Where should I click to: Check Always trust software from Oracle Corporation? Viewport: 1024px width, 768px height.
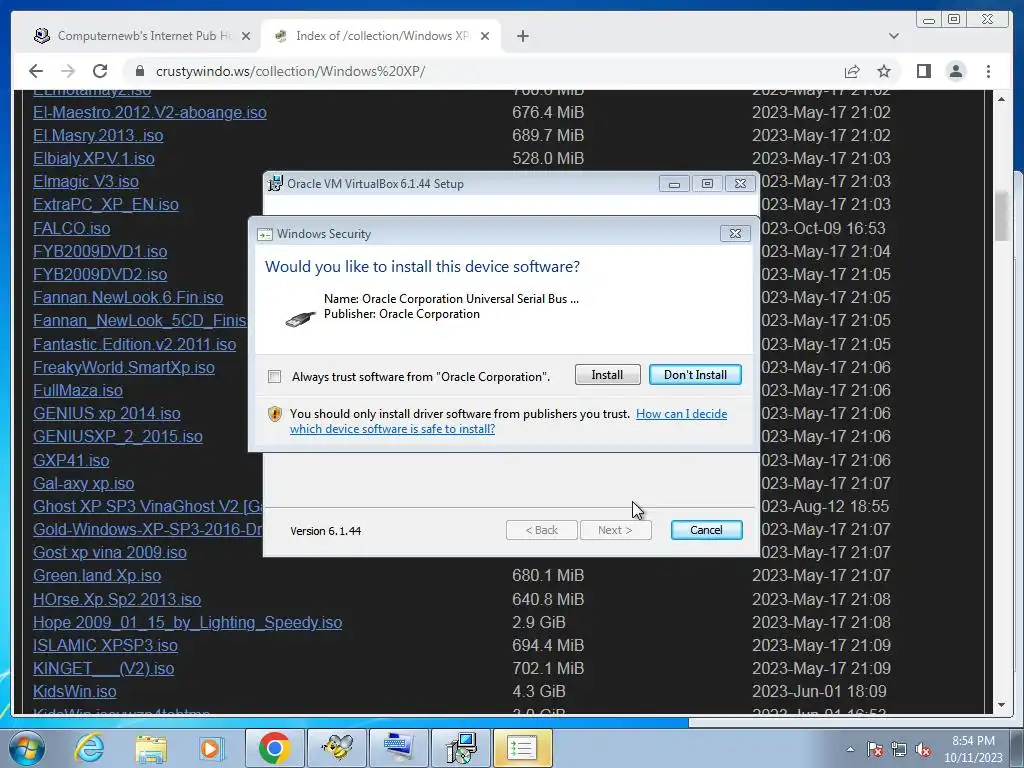pos(274,377)
